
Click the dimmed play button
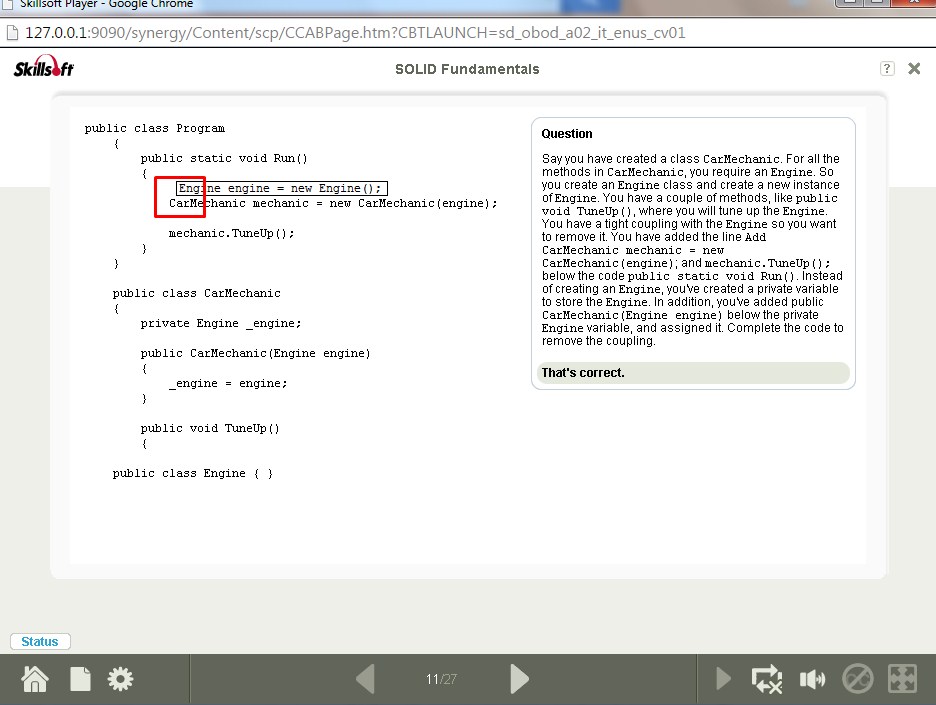click(x=723, y=679)
